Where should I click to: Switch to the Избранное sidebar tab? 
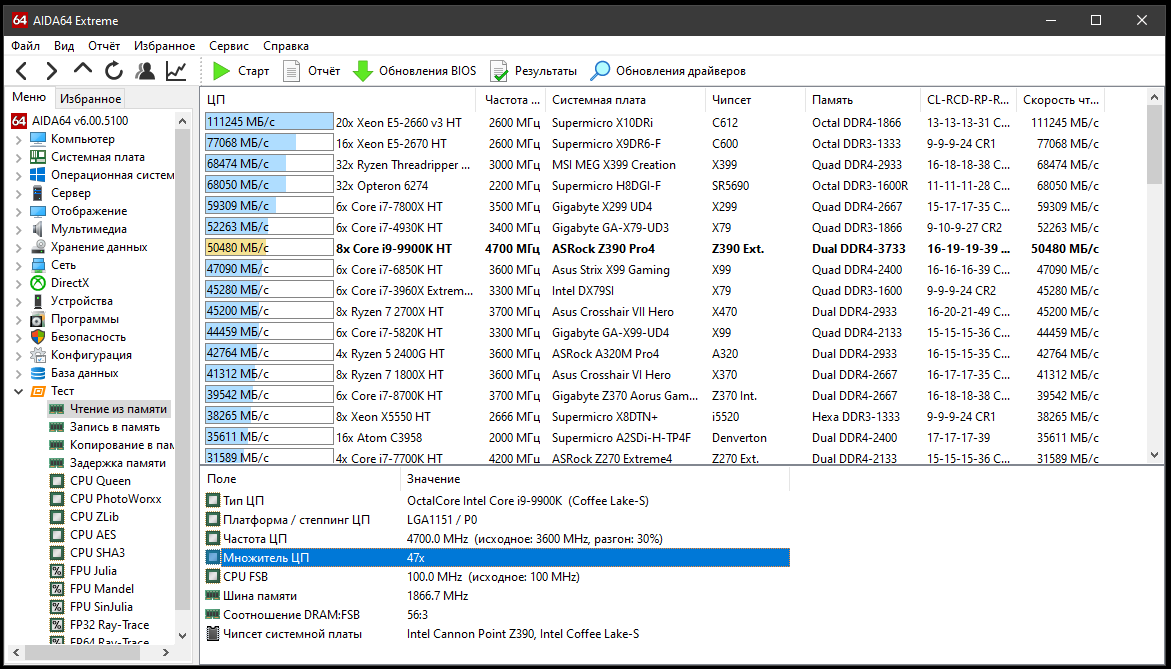(90, 99)
